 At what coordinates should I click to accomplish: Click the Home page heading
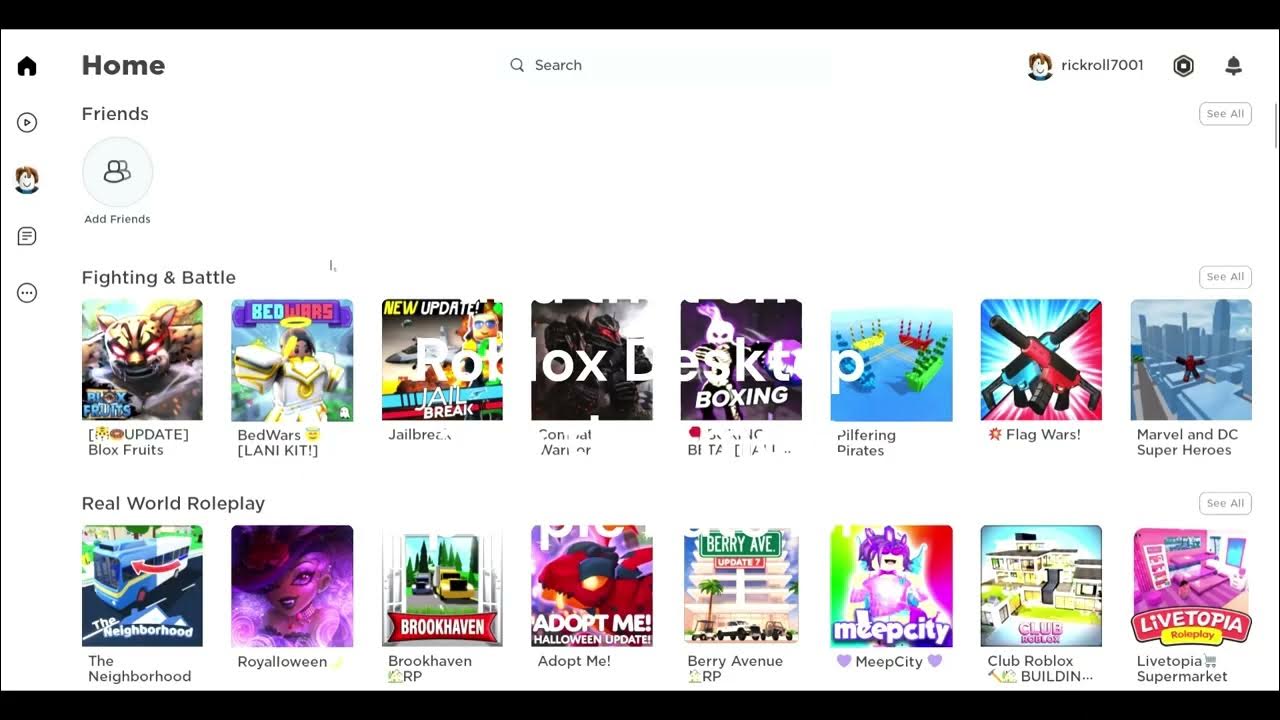pyautogui.click(x=123, y=65)
